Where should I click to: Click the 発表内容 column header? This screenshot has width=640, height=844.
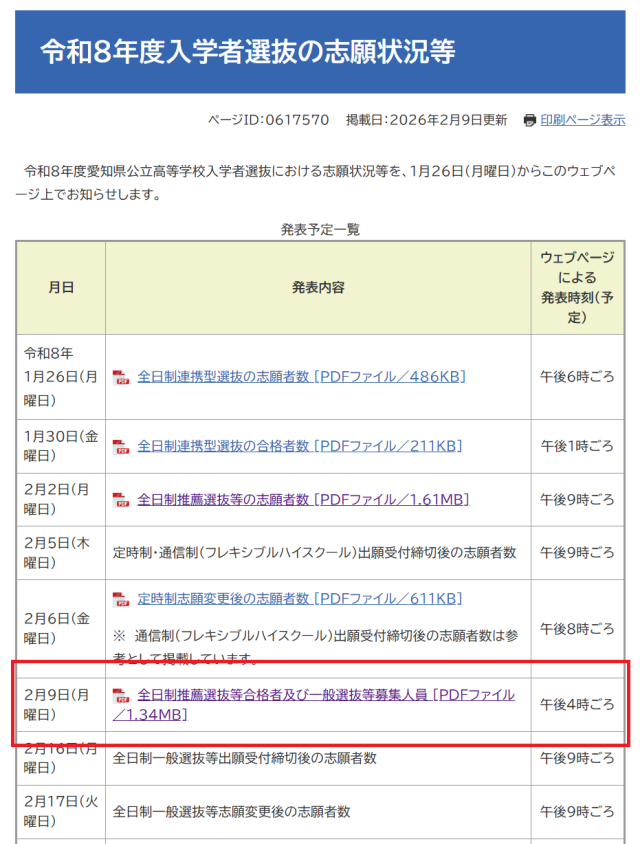tap(318, 288)
